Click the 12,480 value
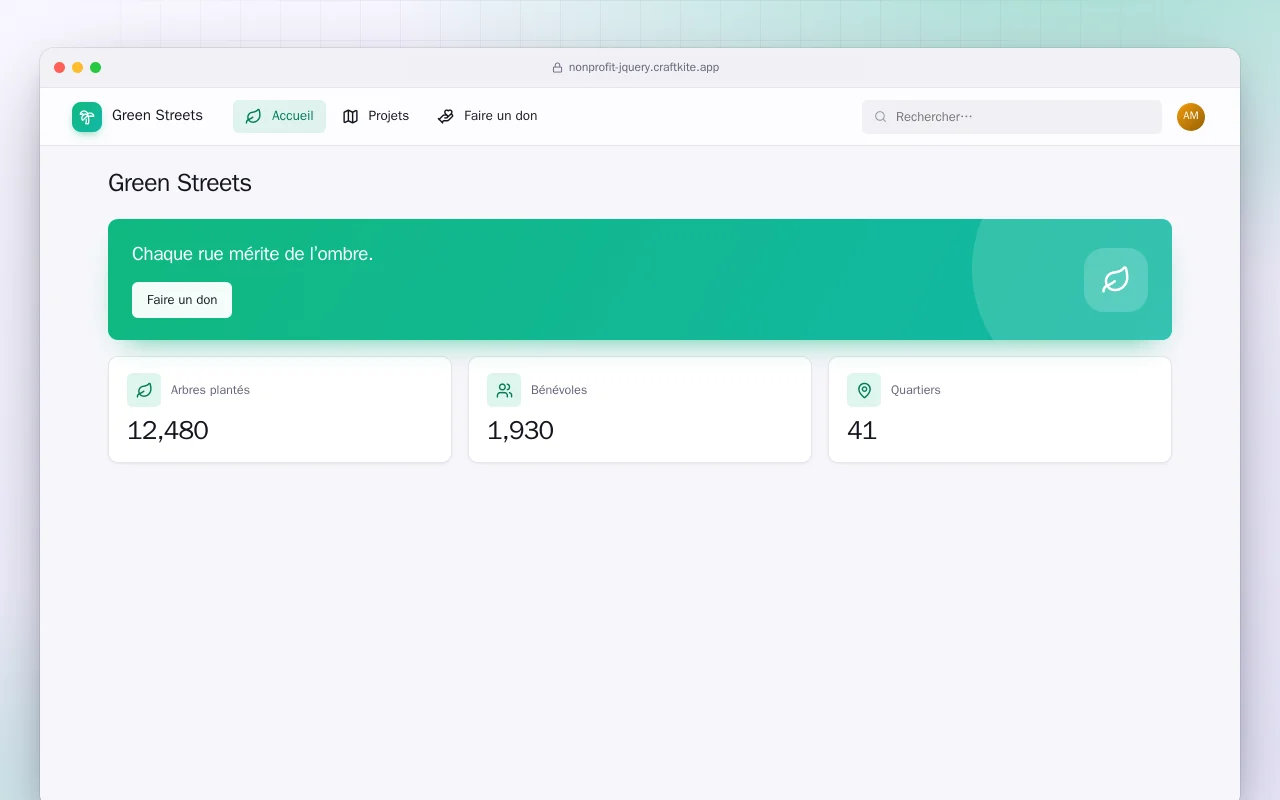The width and height of the screenshot is (1280, 800). (x=168, y=430)
